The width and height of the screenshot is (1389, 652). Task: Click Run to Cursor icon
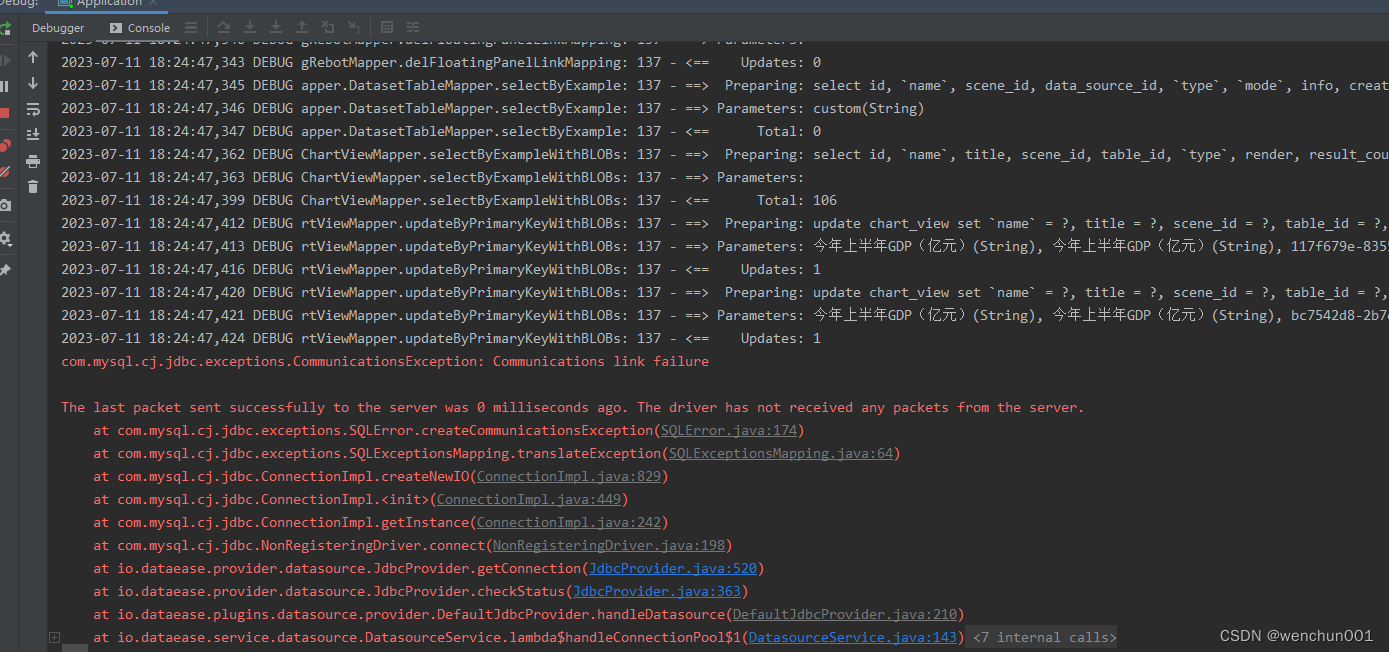pyautogui.click(x=354, y=28)
